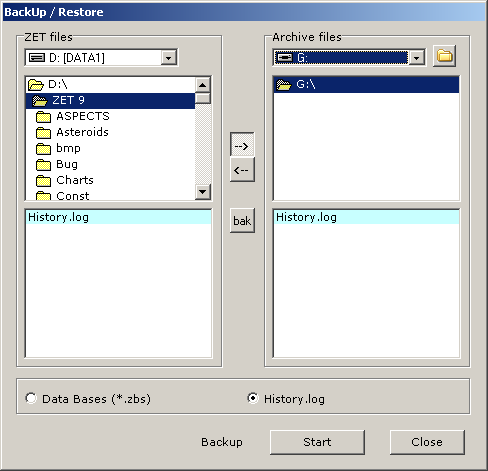Choose Data Bases (*.zbs) radio option
The width and height of the screenshot is (488, 471).
click(x=31, y=399)
